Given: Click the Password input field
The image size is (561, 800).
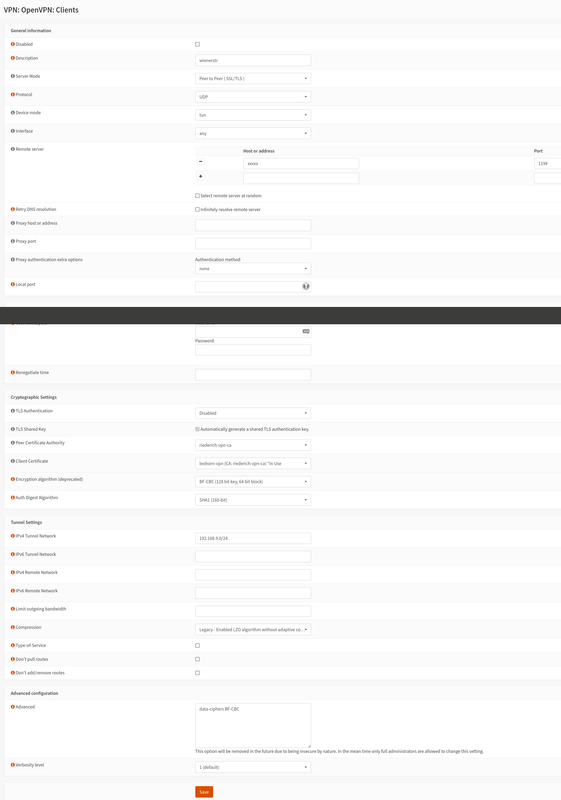Looking at the screenshot, I should [253, 349].
